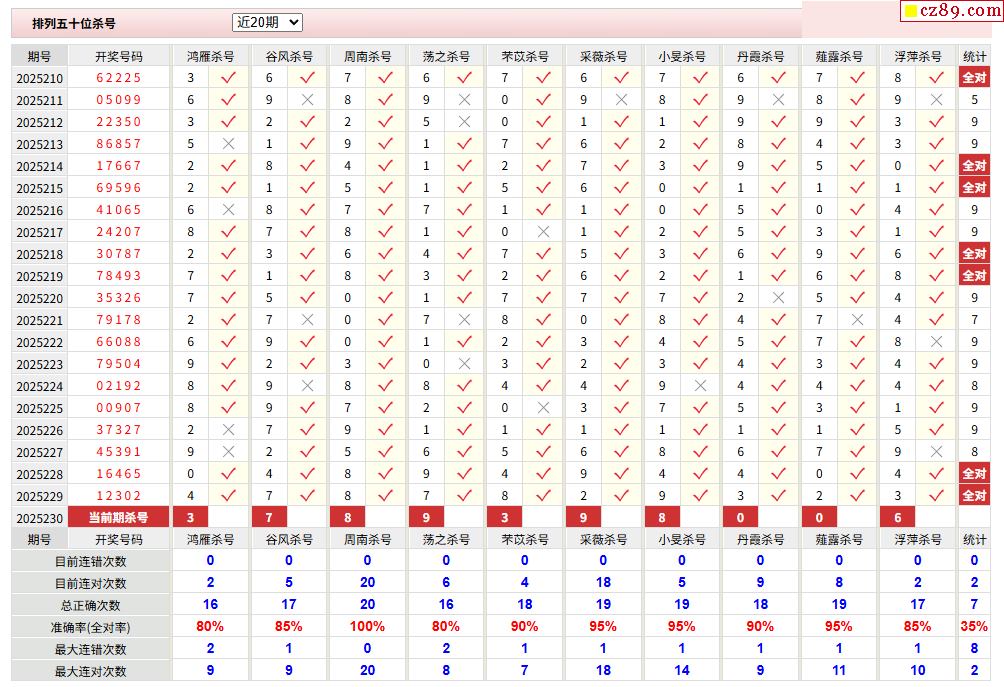This screenshot has height=687, width=1004.
Task: Click draw number 62225
Action: (x=118, y=78)
